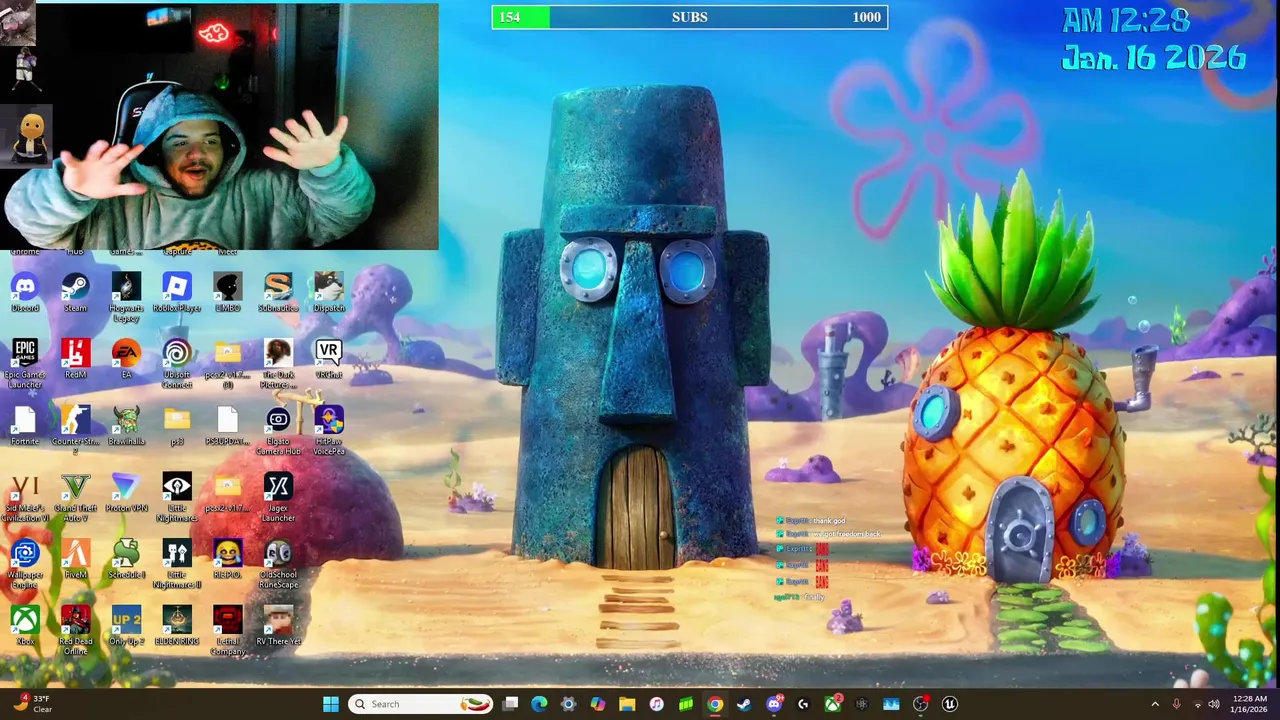Open Settings gear on the taskbar
The image size is (1280, 720).
coord(568,704)
